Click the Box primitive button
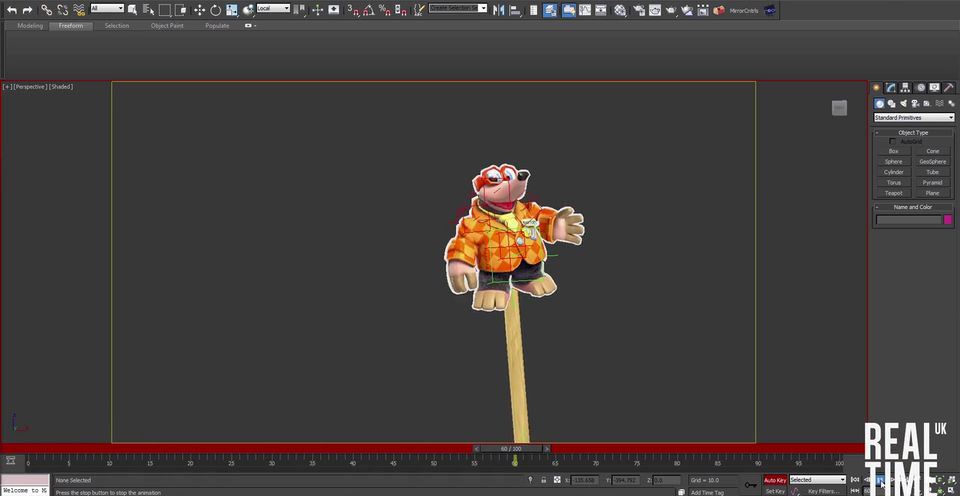 point(893,151)
